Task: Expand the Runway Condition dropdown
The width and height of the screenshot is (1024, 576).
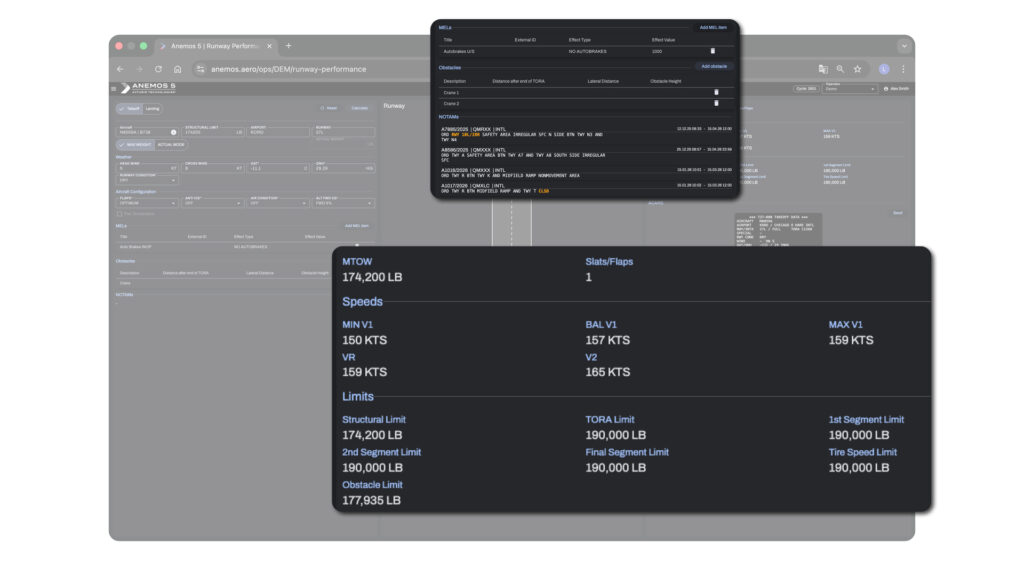Action: [x=144, y=181]
